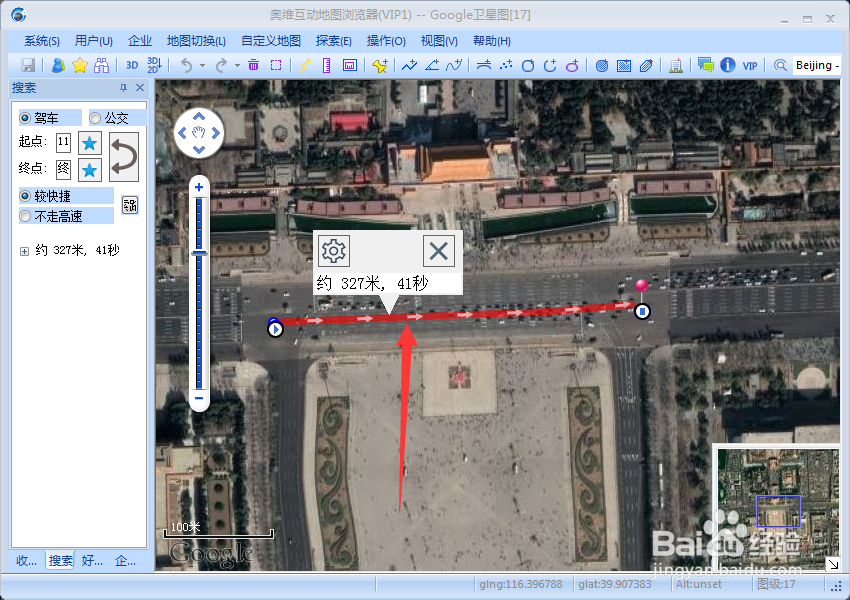Switch to the 企... bottom tab
The height and width of the screenshot is (600, 850).
[125, 560]
